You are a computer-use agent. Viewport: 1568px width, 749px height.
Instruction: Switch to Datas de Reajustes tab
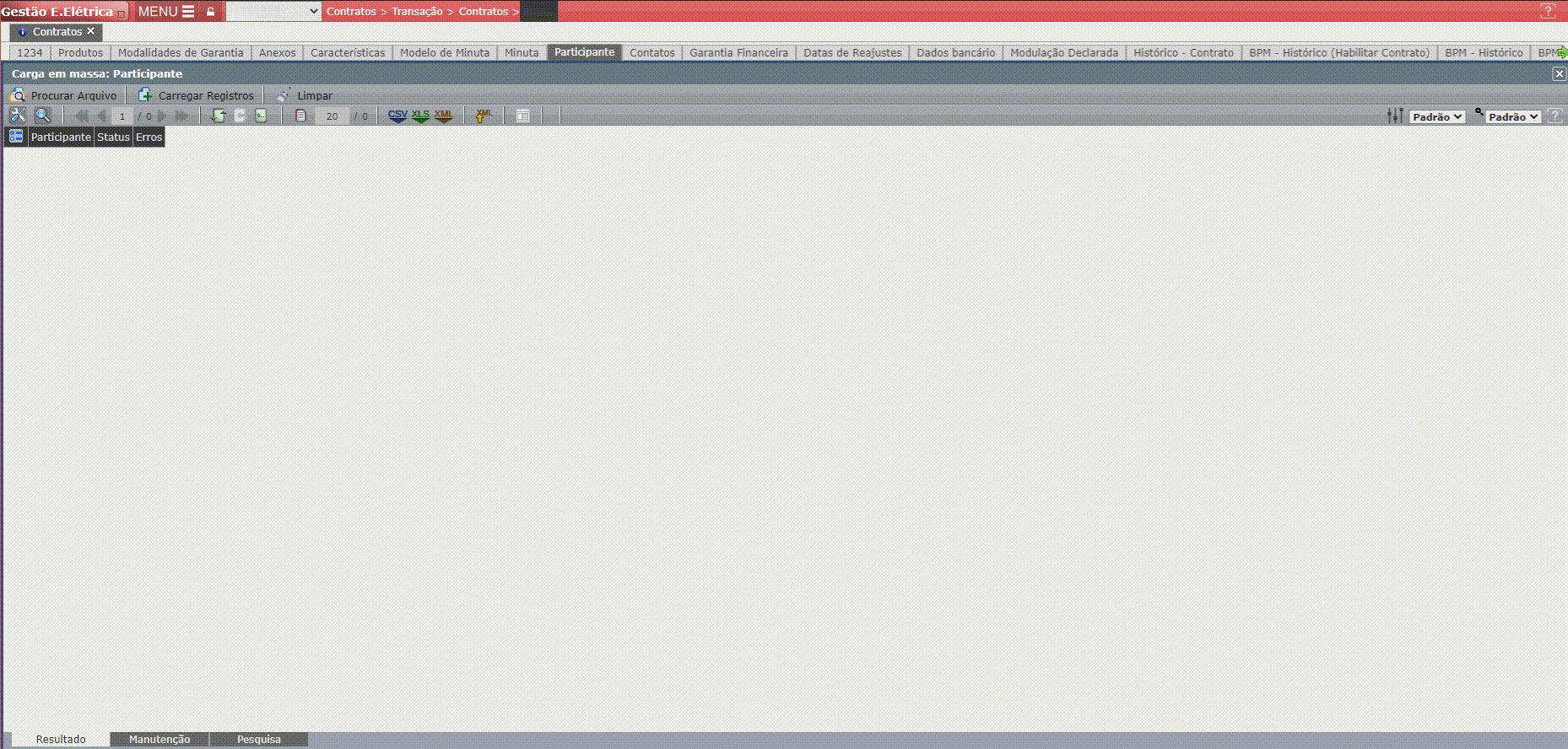852,52
